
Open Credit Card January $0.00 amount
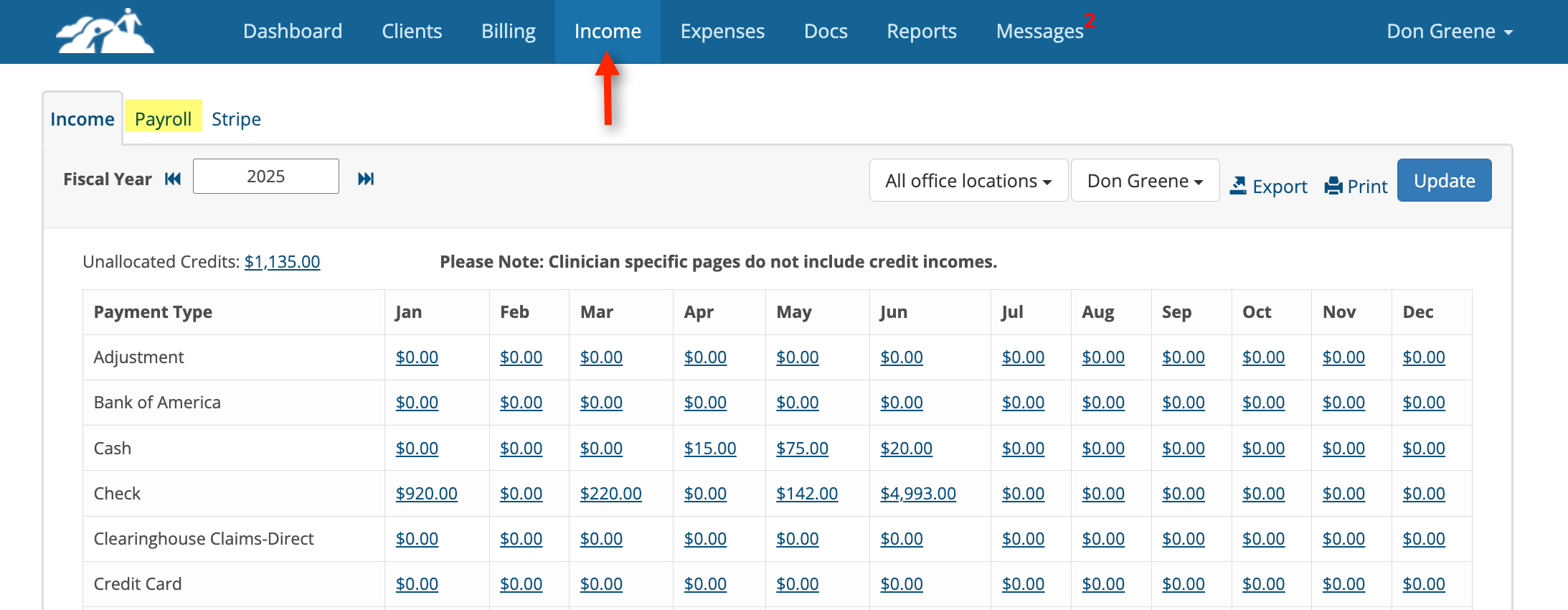417,584
